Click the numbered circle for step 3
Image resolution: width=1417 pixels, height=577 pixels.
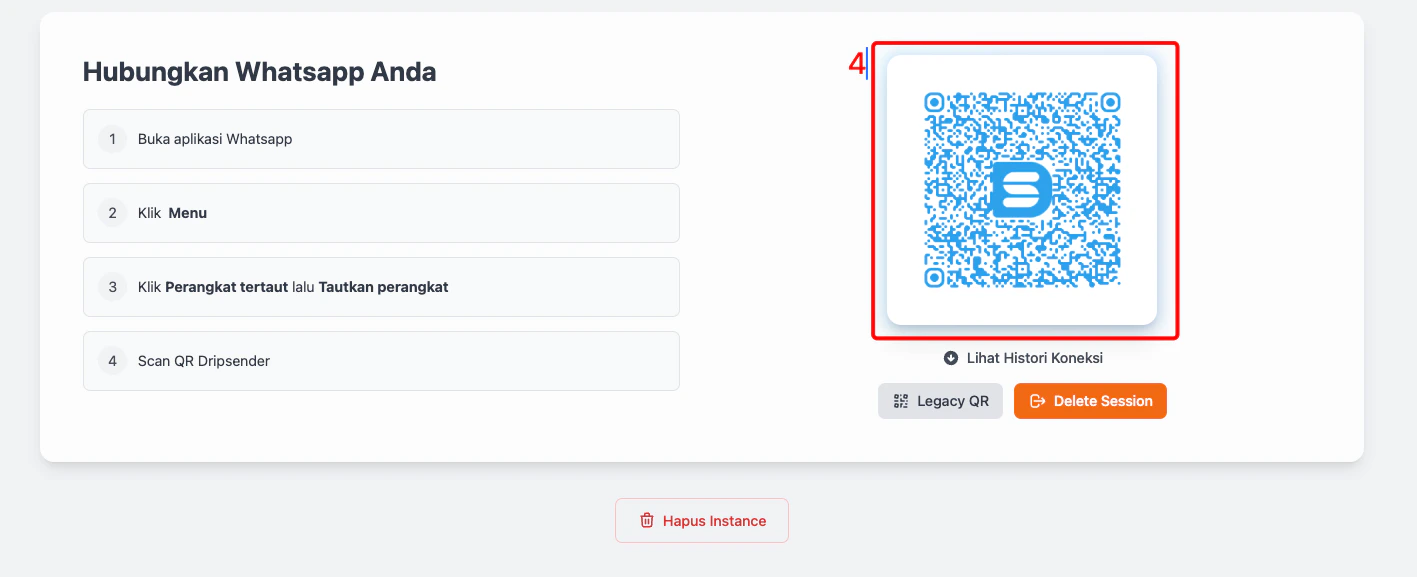111,287
